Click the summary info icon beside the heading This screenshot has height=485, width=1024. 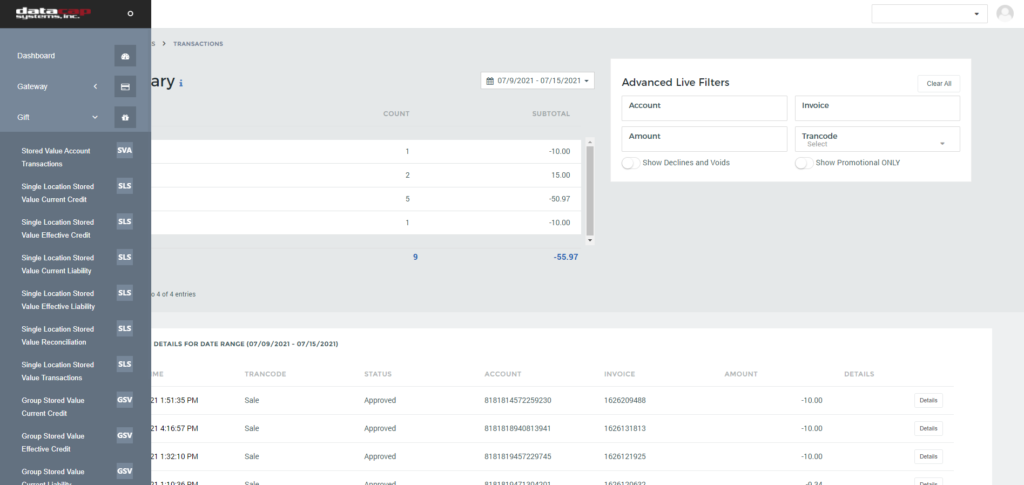pos(181,83)
